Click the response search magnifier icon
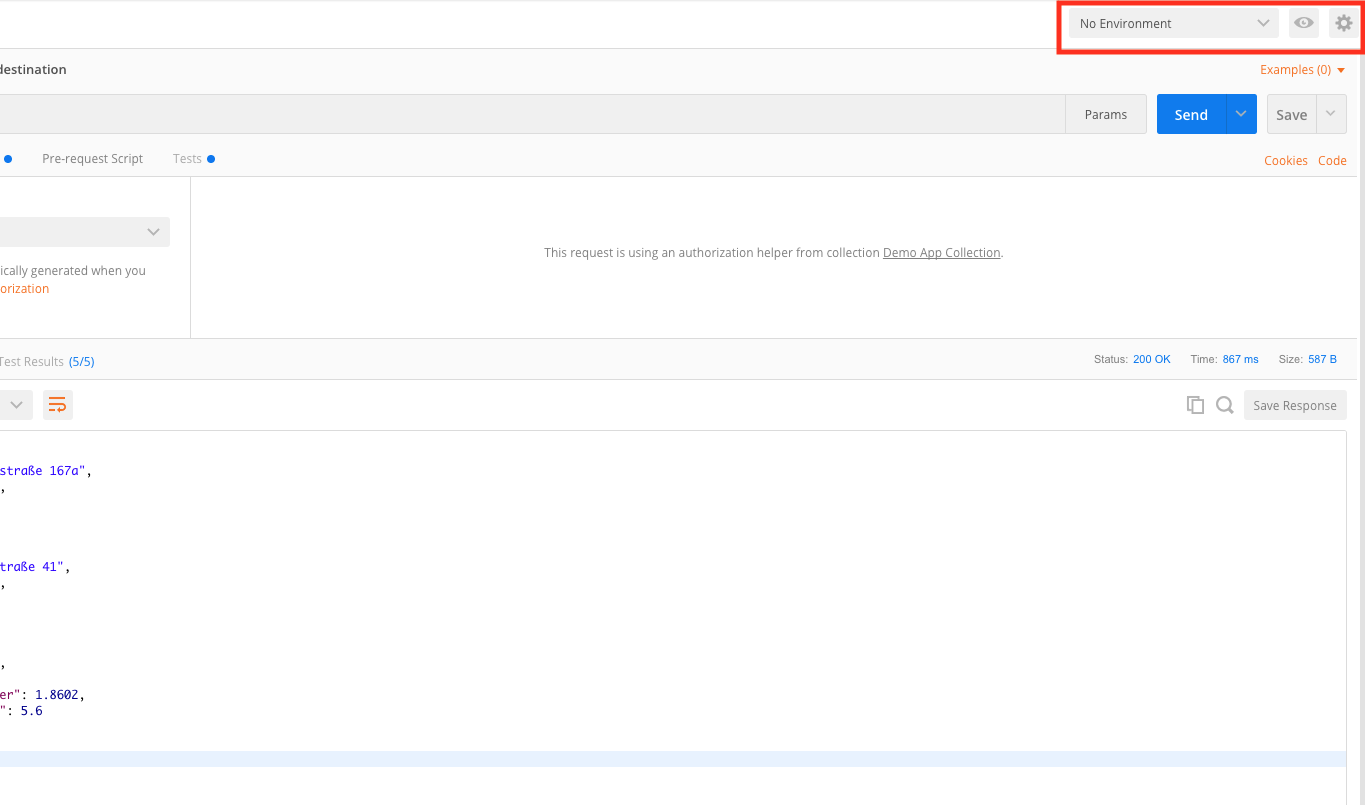Screen dimensions: 1365x805 1224,405
